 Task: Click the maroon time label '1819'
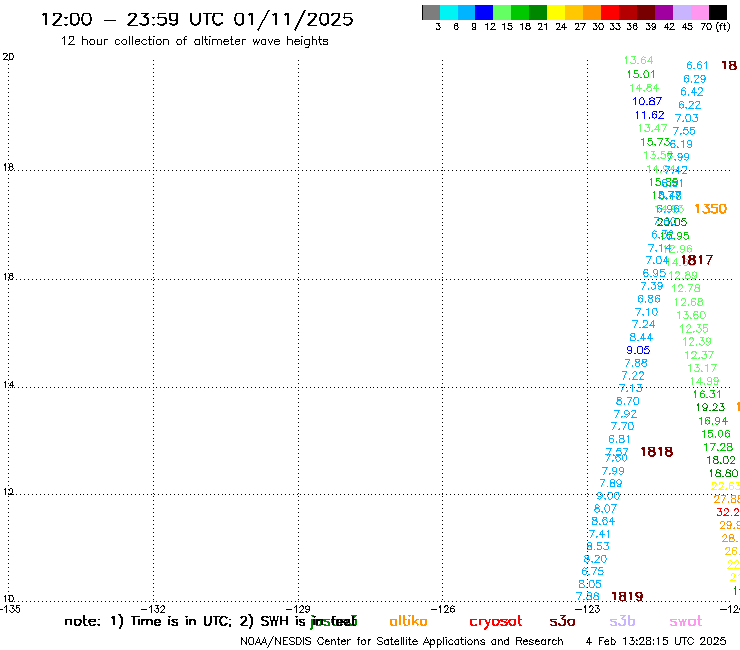(x=627, y=597)
